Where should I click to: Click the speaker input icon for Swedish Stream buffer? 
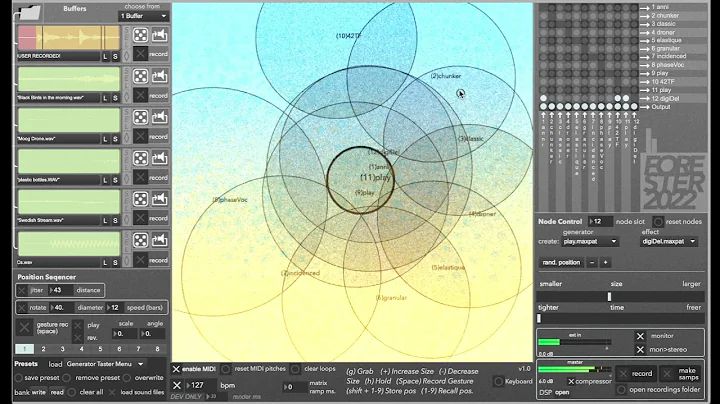(x=159, y=199)
